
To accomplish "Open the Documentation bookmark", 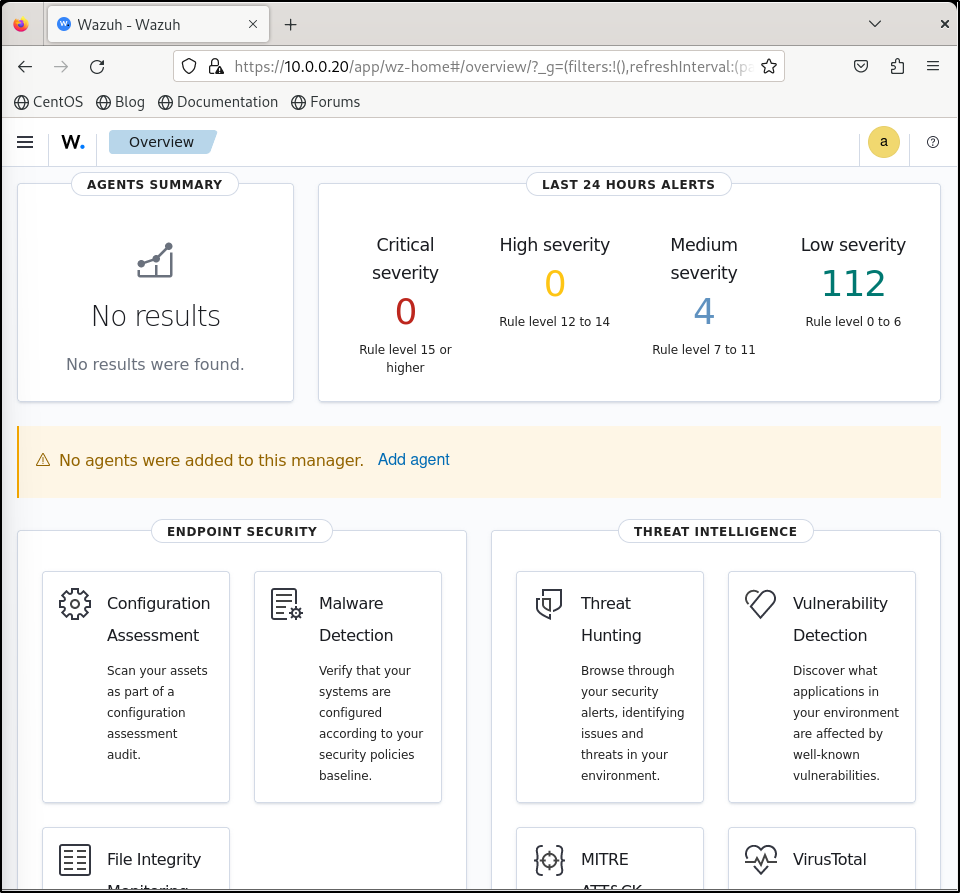I will [x=218, y=102].
